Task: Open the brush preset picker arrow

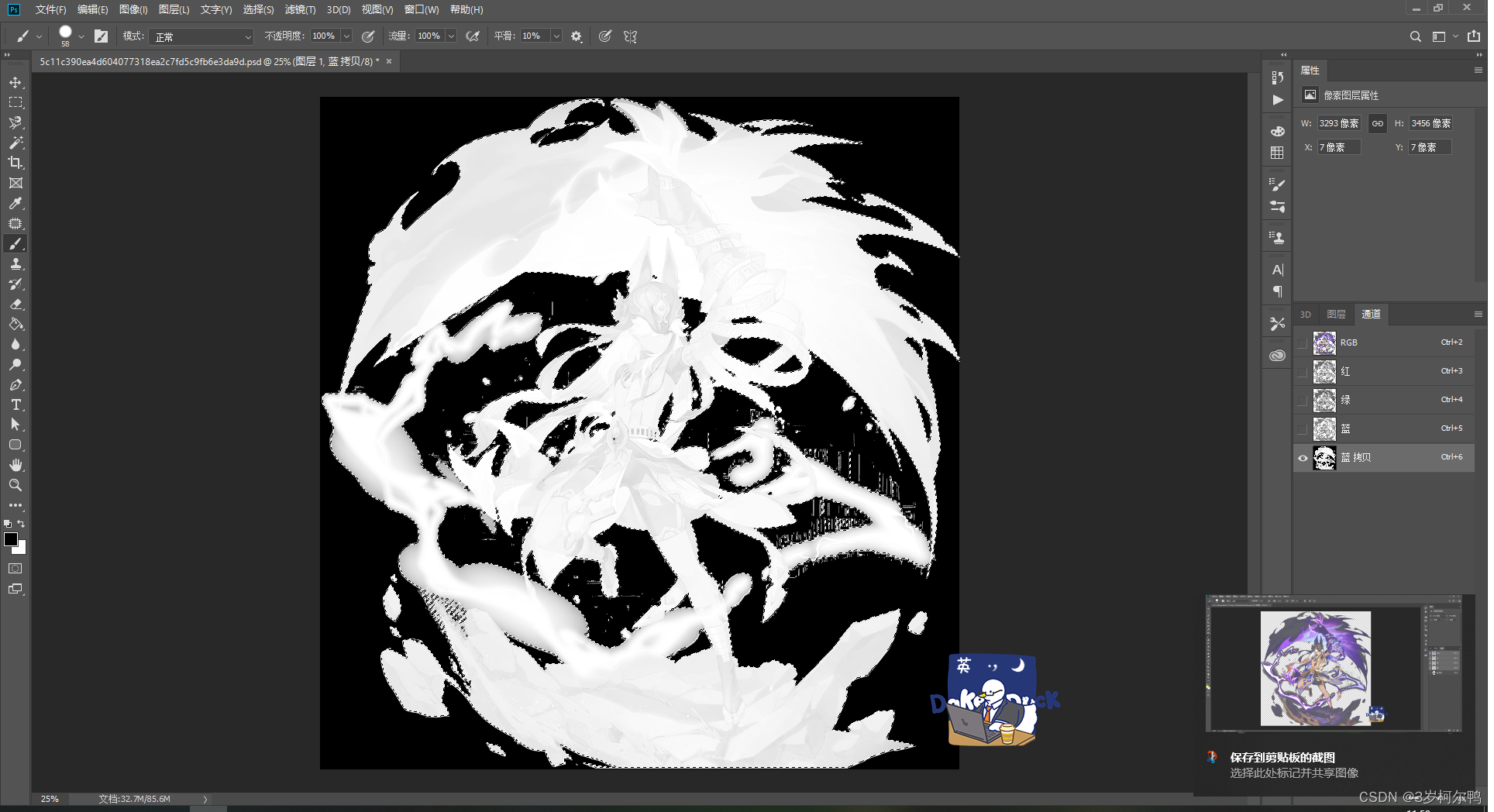Action: 81,36
